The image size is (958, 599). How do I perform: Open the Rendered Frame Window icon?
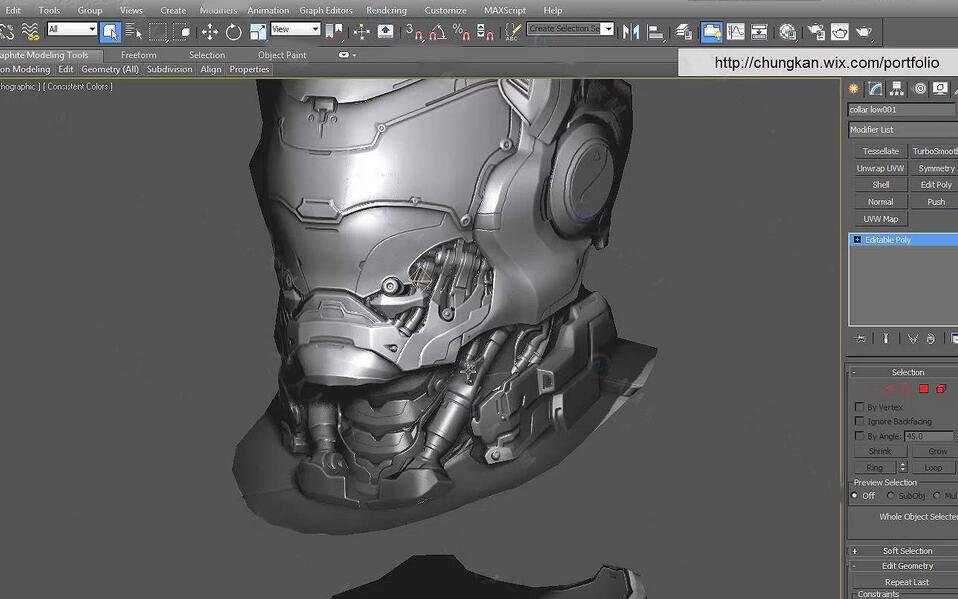839,32
